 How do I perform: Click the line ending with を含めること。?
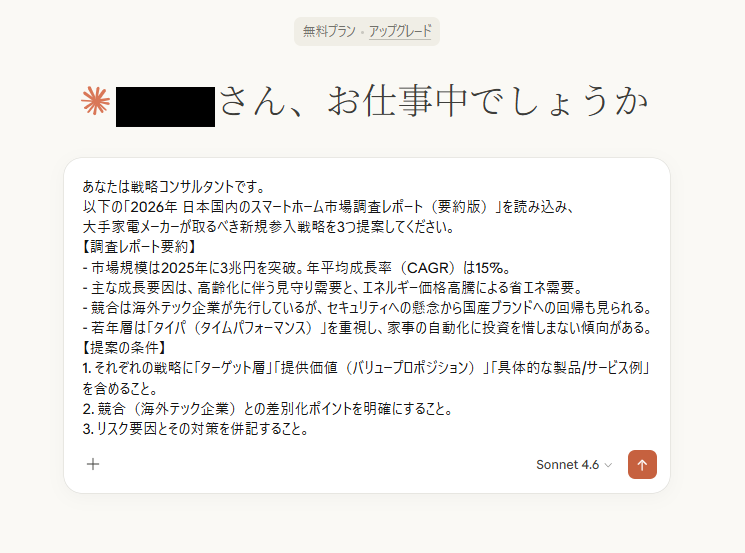pyautogui.click(x=121, y=389)
